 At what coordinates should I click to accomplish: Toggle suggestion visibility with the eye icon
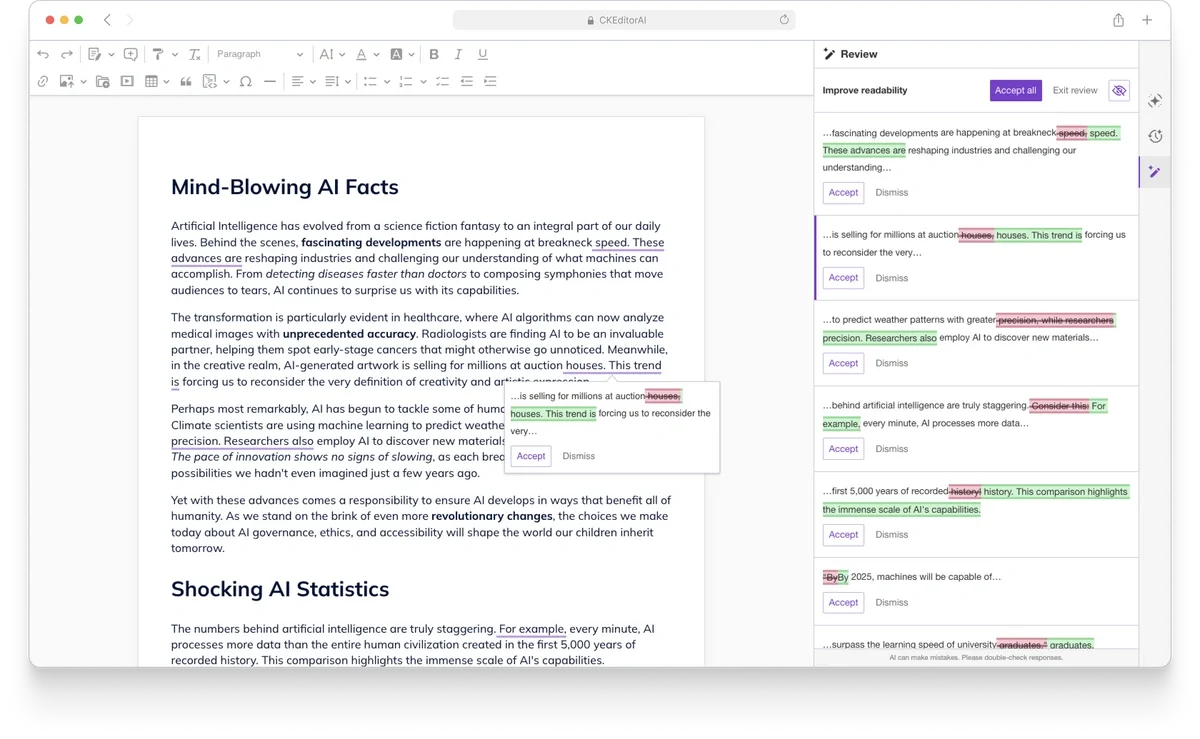(1119, 90)
